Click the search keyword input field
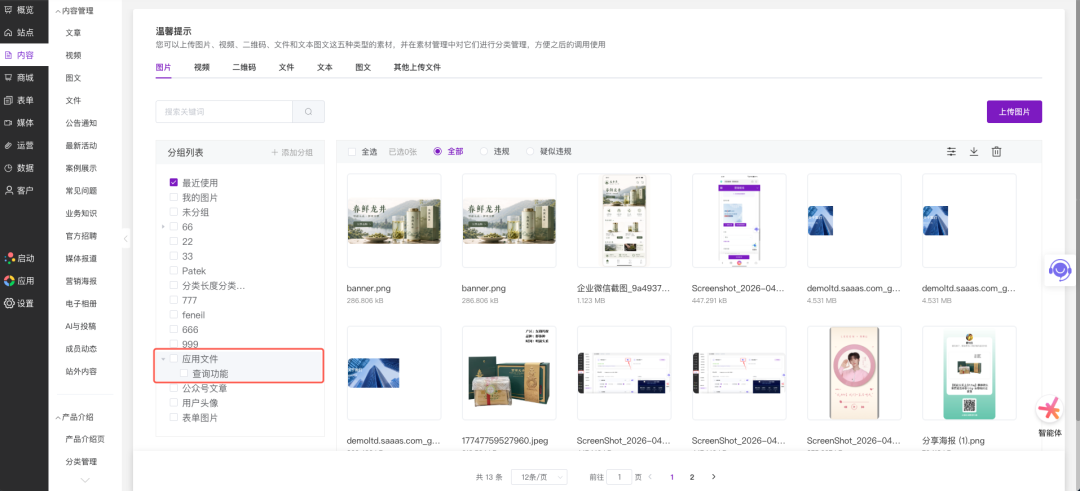The width and height of the screenshot is (1080, 491). point(224,112)
